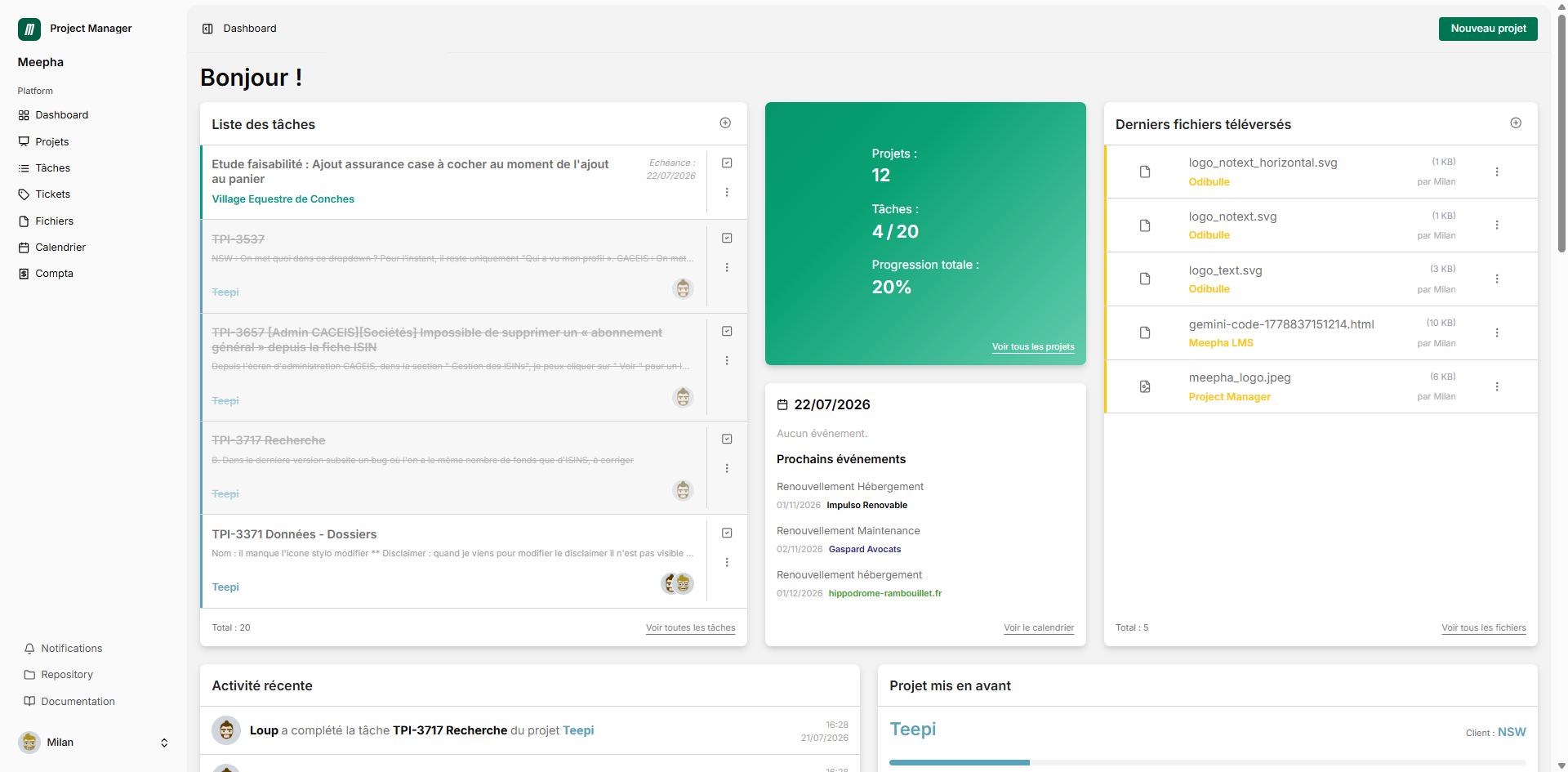Click file icon for gemini-code html file
The image size is (1568, 772).
pos(1145,332)
